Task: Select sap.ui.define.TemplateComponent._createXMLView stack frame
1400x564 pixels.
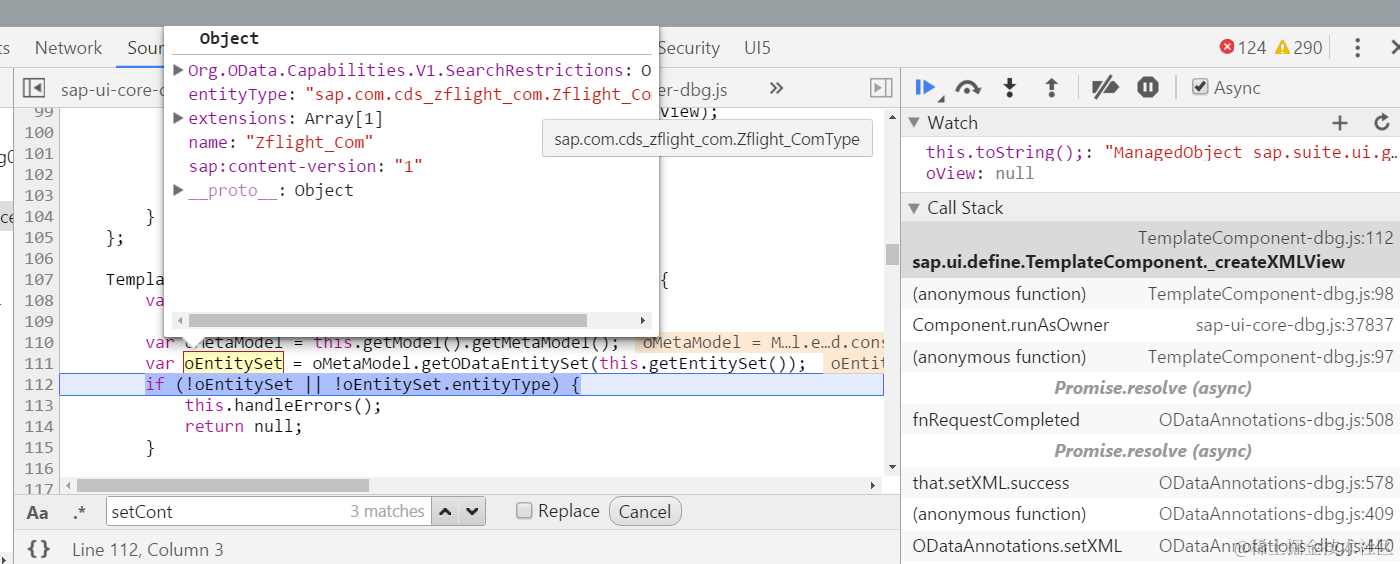Action: [x=1150, y=250]
